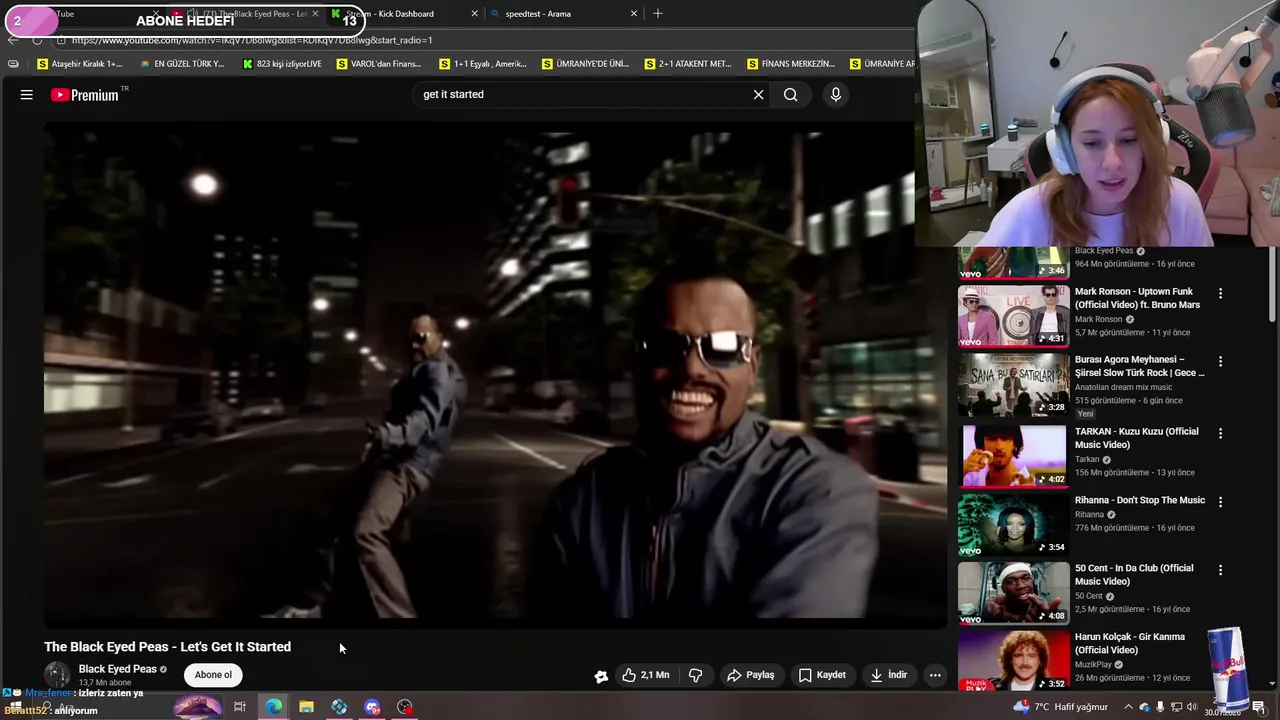The width and height of the screenshot is (1280, 720).
Task: Show hidden system tray icons chevron
Action: pyautogui.click(x=1129, y=707)
